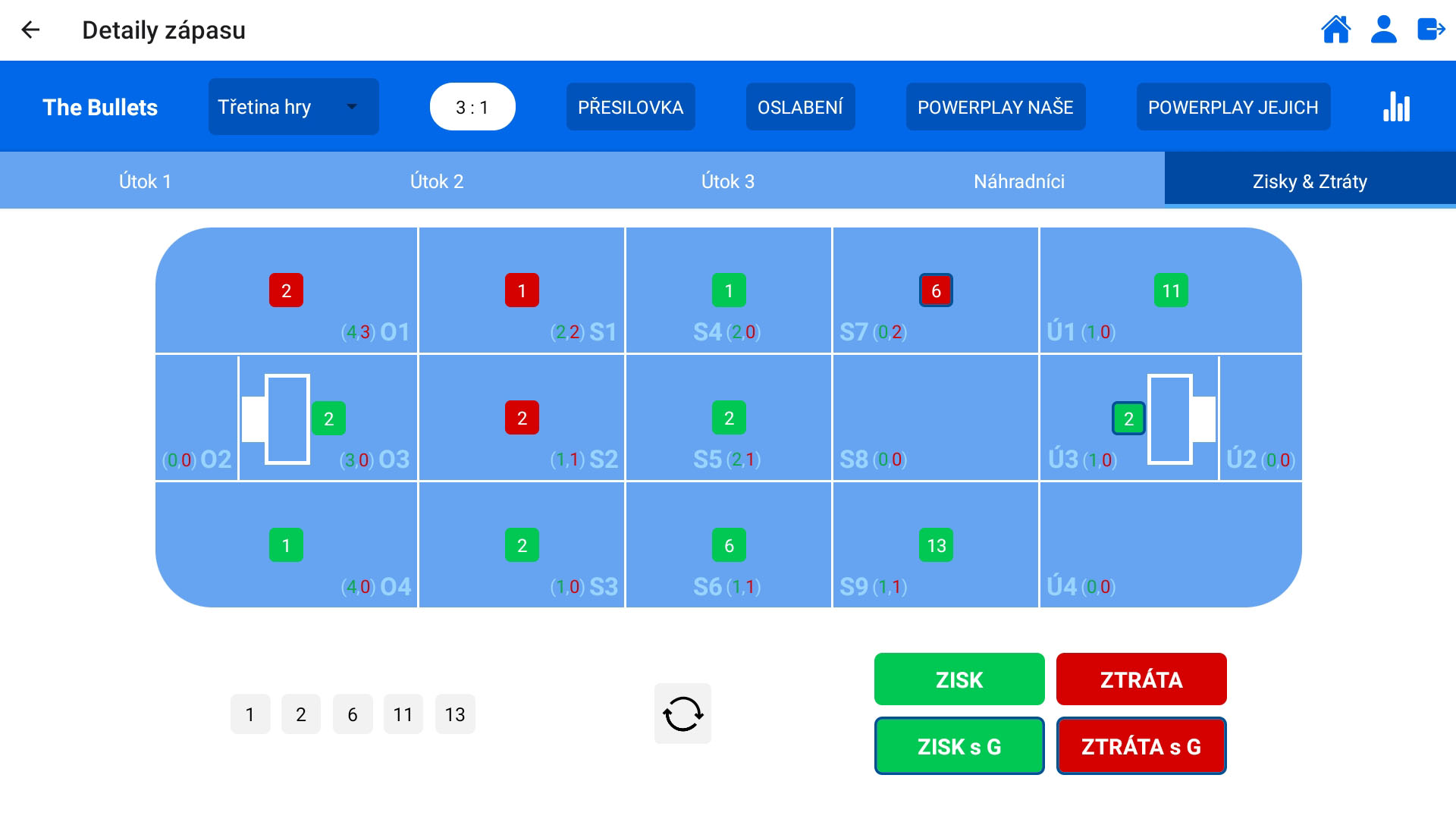This screenshot has height=822, width=1456.
Task: Click the logout icon
Action: click(x=1431, y=30)
